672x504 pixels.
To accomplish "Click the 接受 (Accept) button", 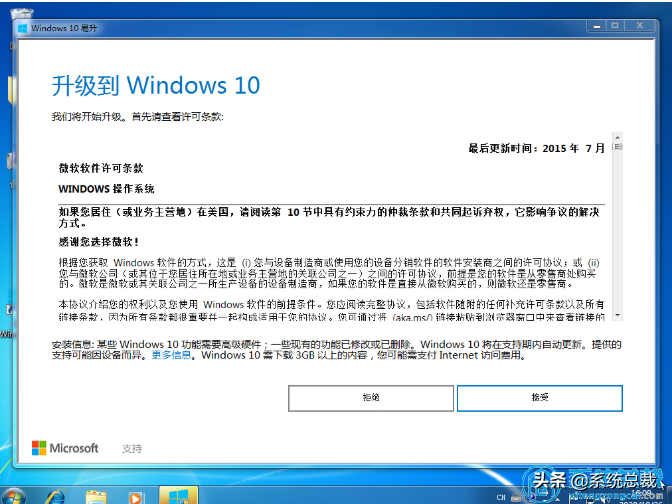I will [540, 398].
